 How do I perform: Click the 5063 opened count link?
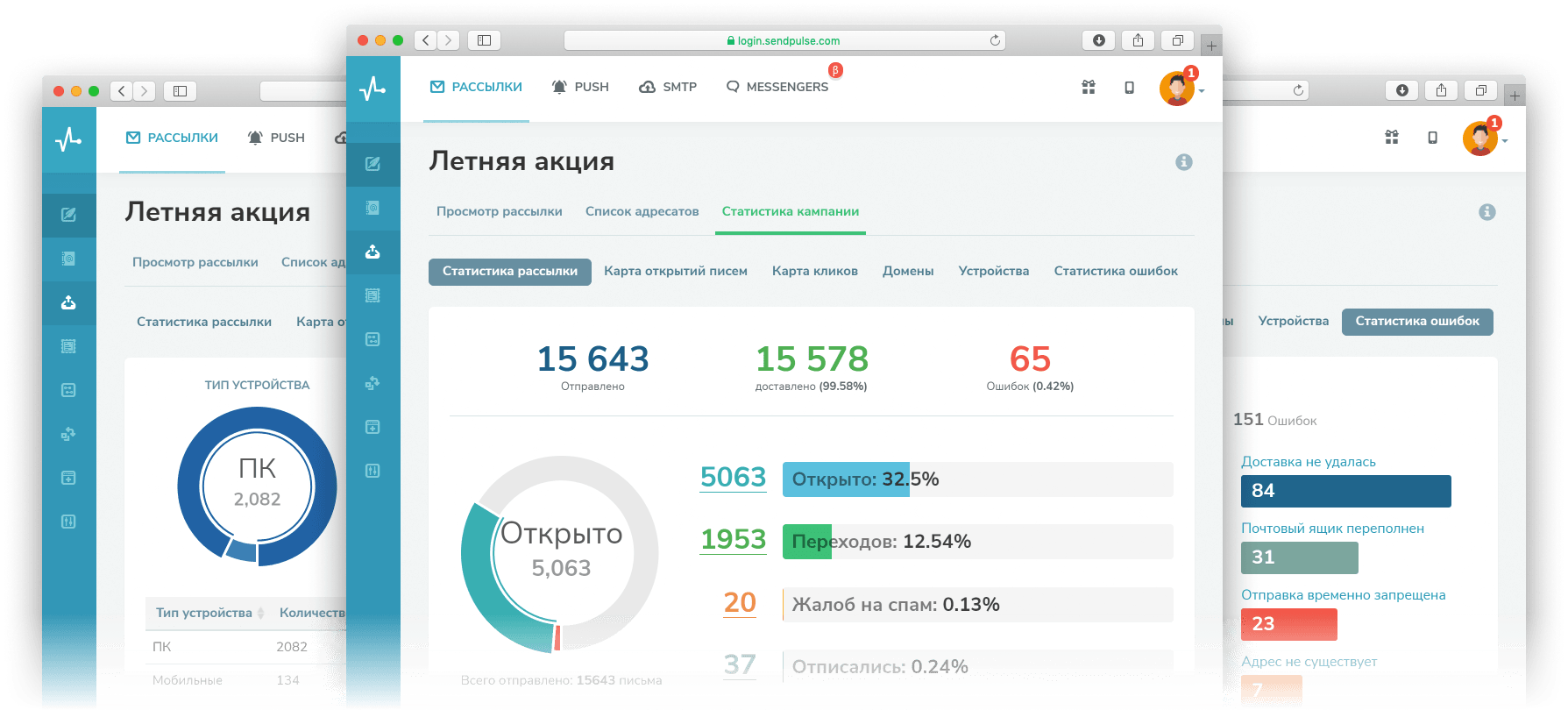click(733, 477)
